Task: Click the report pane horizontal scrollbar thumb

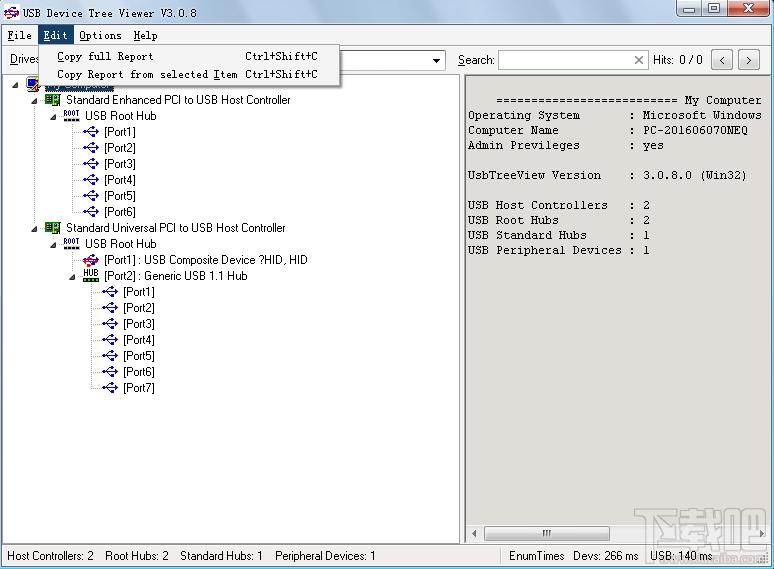Action: pyautogui.click(x=546, y=533)
